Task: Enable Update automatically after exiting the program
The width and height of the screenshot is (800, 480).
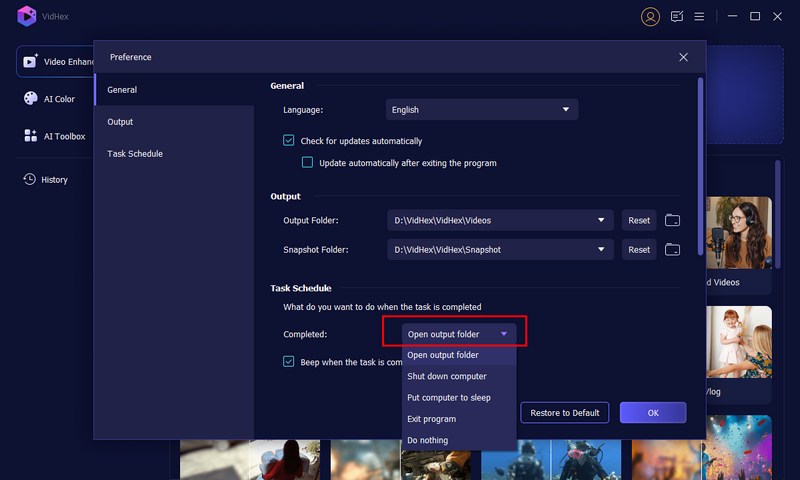Action: tap(308, 163)
